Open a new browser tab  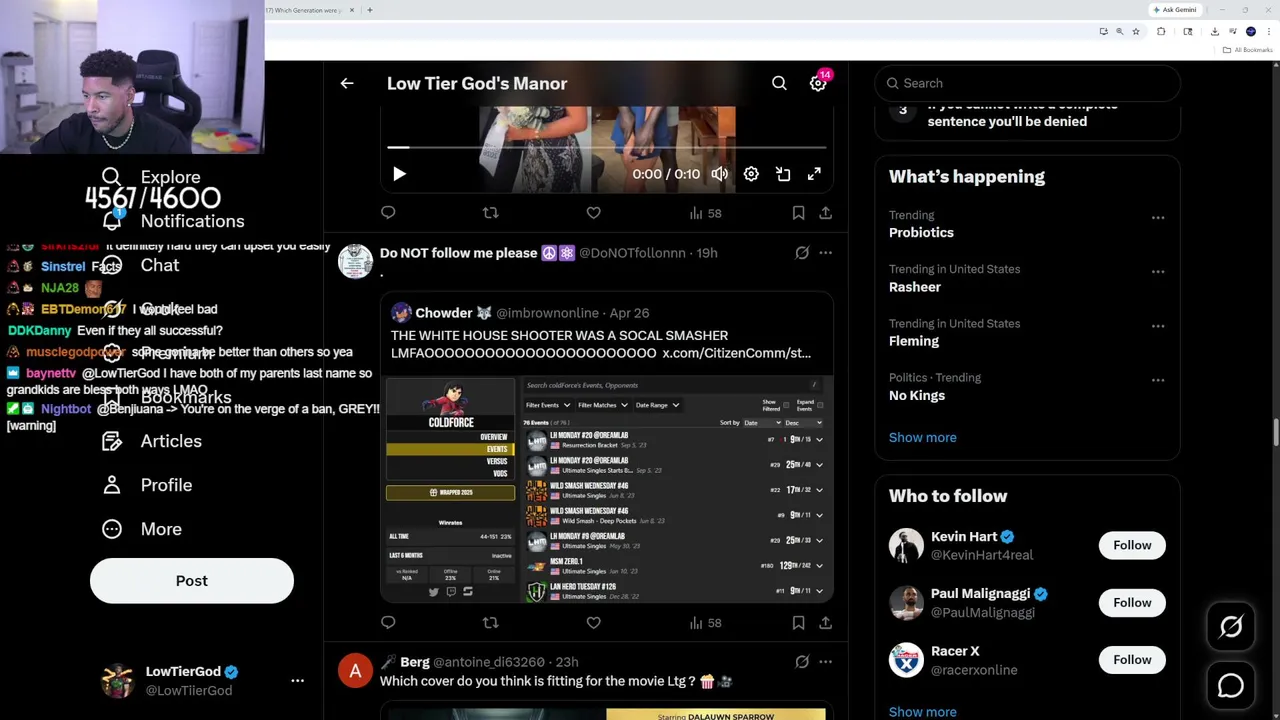coord(370,10)
